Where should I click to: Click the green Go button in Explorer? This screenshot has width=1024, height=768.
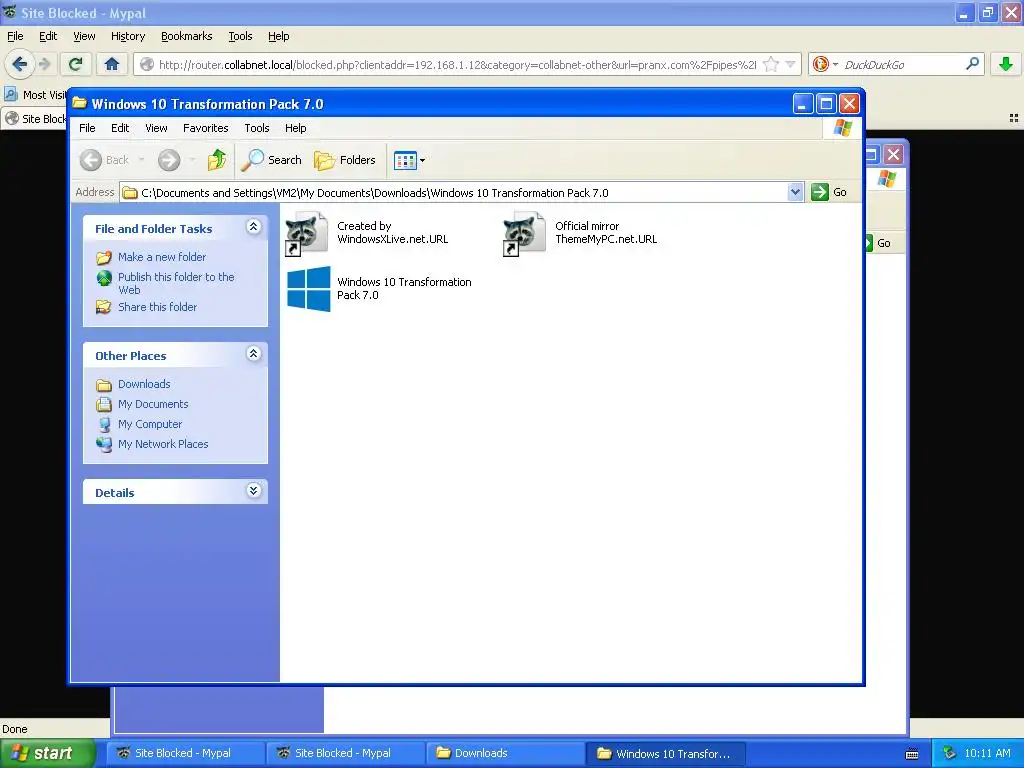829,192
